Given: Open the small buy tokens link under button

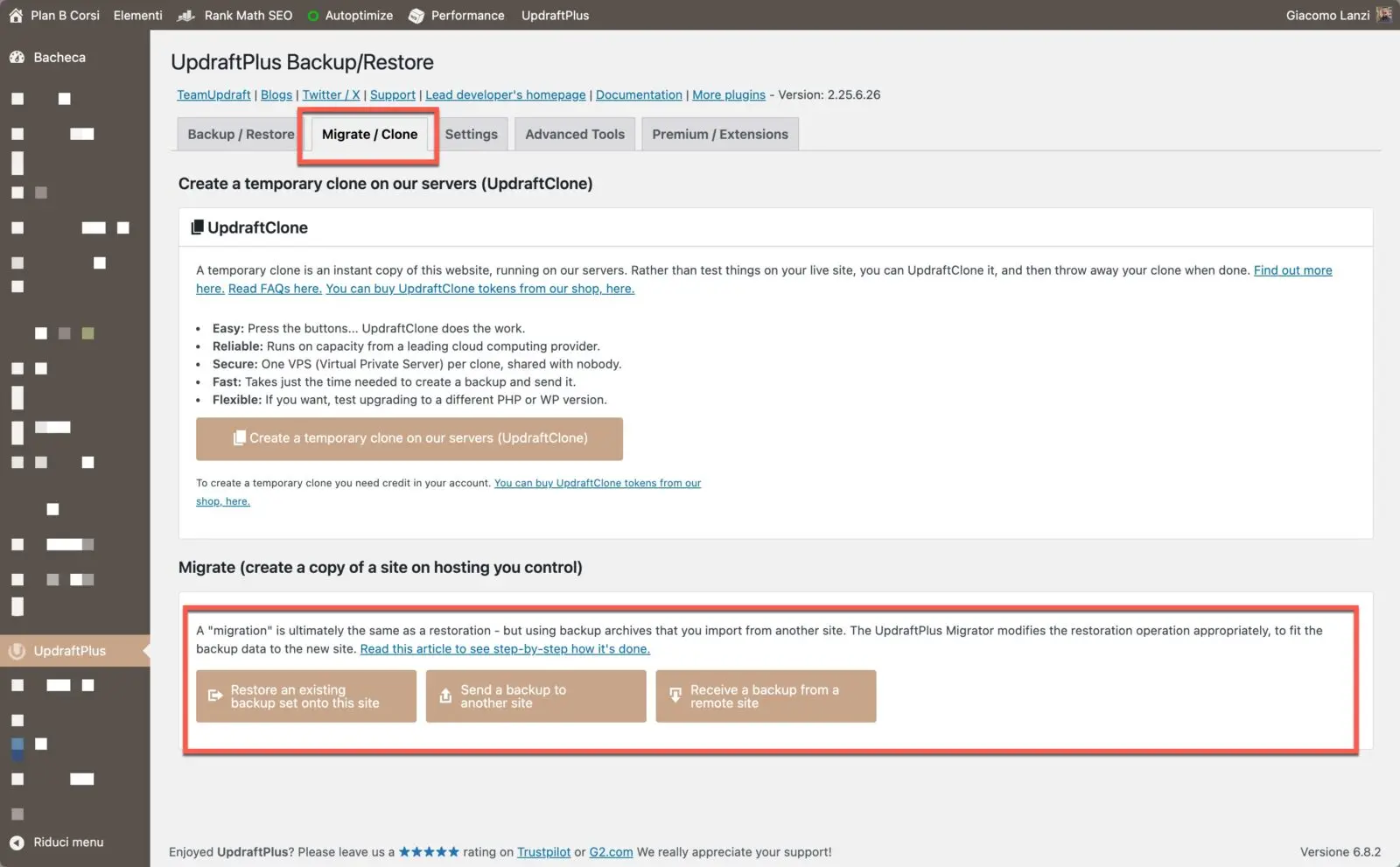Looking at the screenshot, I should coord(598,483).
